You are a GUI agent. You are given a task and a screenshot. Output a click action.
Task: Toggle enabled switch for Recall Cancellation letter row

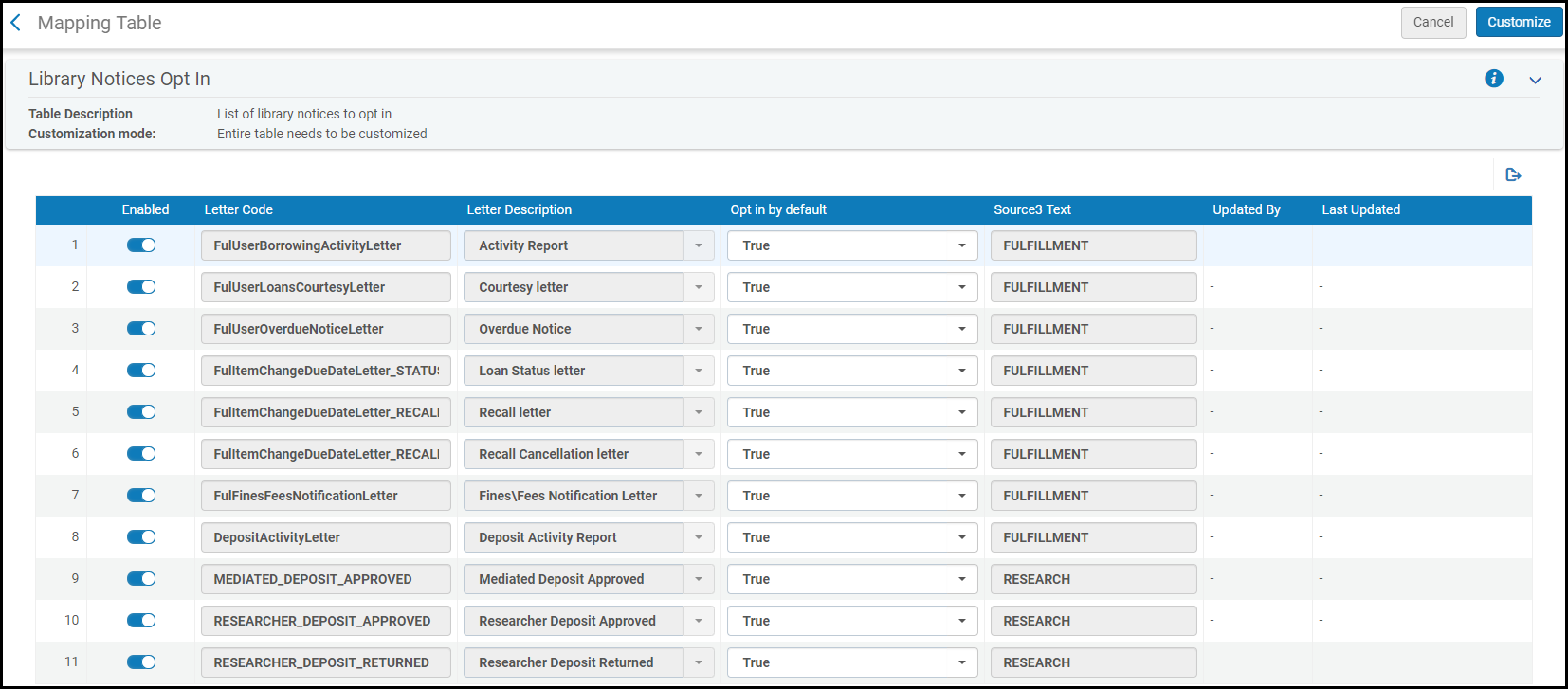(141, 454)
